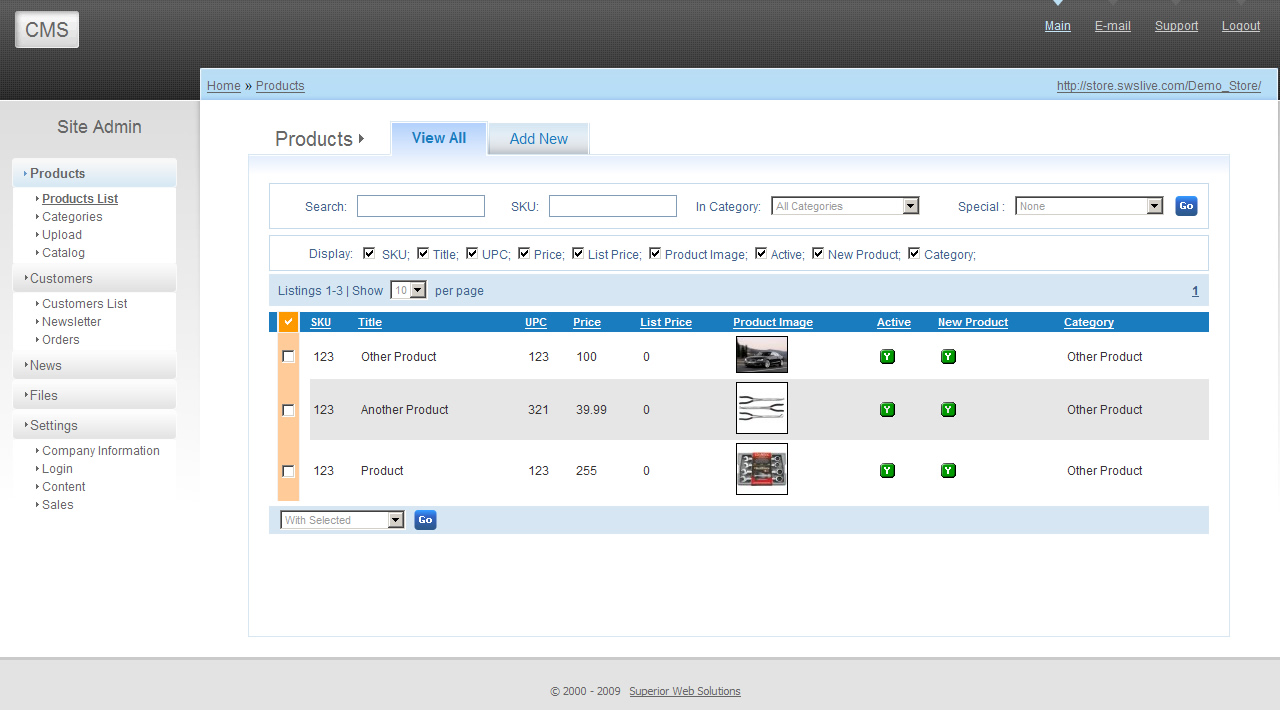Click the Products breadcrumb link
This screenshot has width=1280, height=710.
pos(280,86)
